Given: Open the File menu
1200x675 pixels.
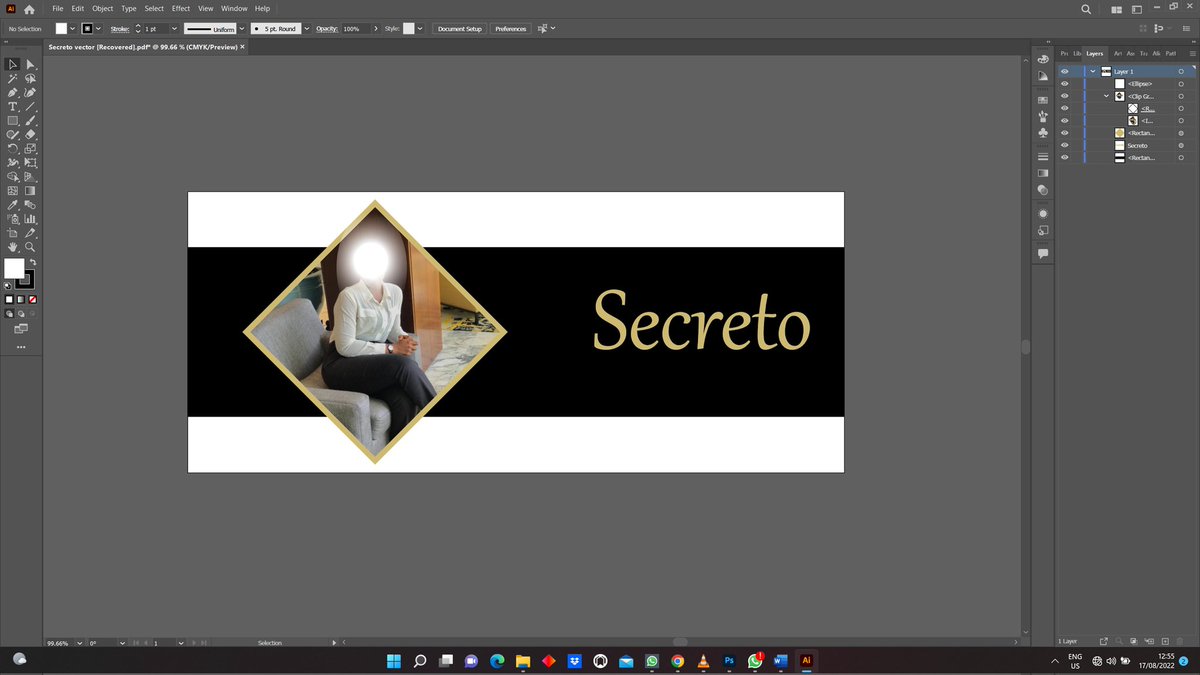Looking at the screenshot, I should [x=58, y=8].
